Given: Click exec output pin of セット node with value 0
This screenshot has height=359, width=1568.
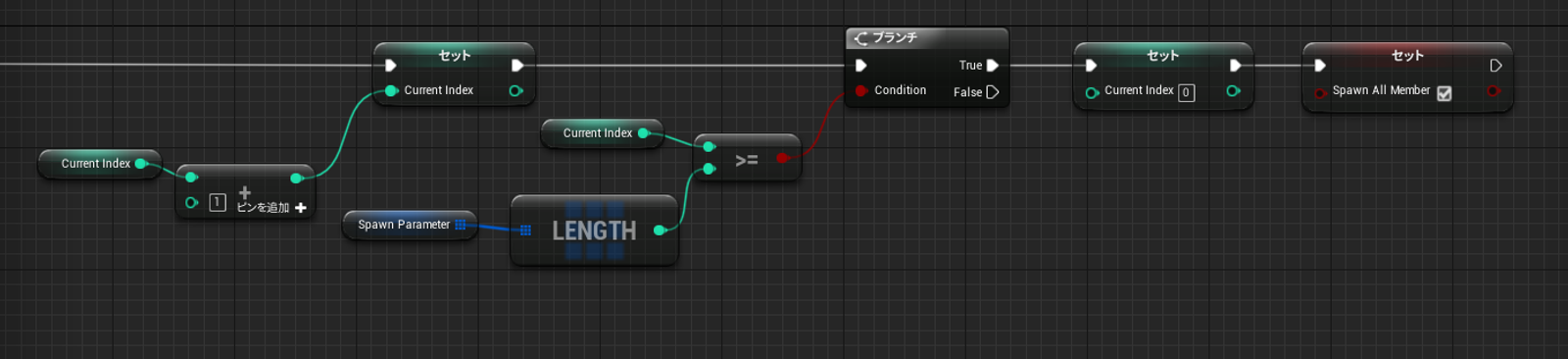Looking at the screenshot, I should click(x=1236, y=66).
